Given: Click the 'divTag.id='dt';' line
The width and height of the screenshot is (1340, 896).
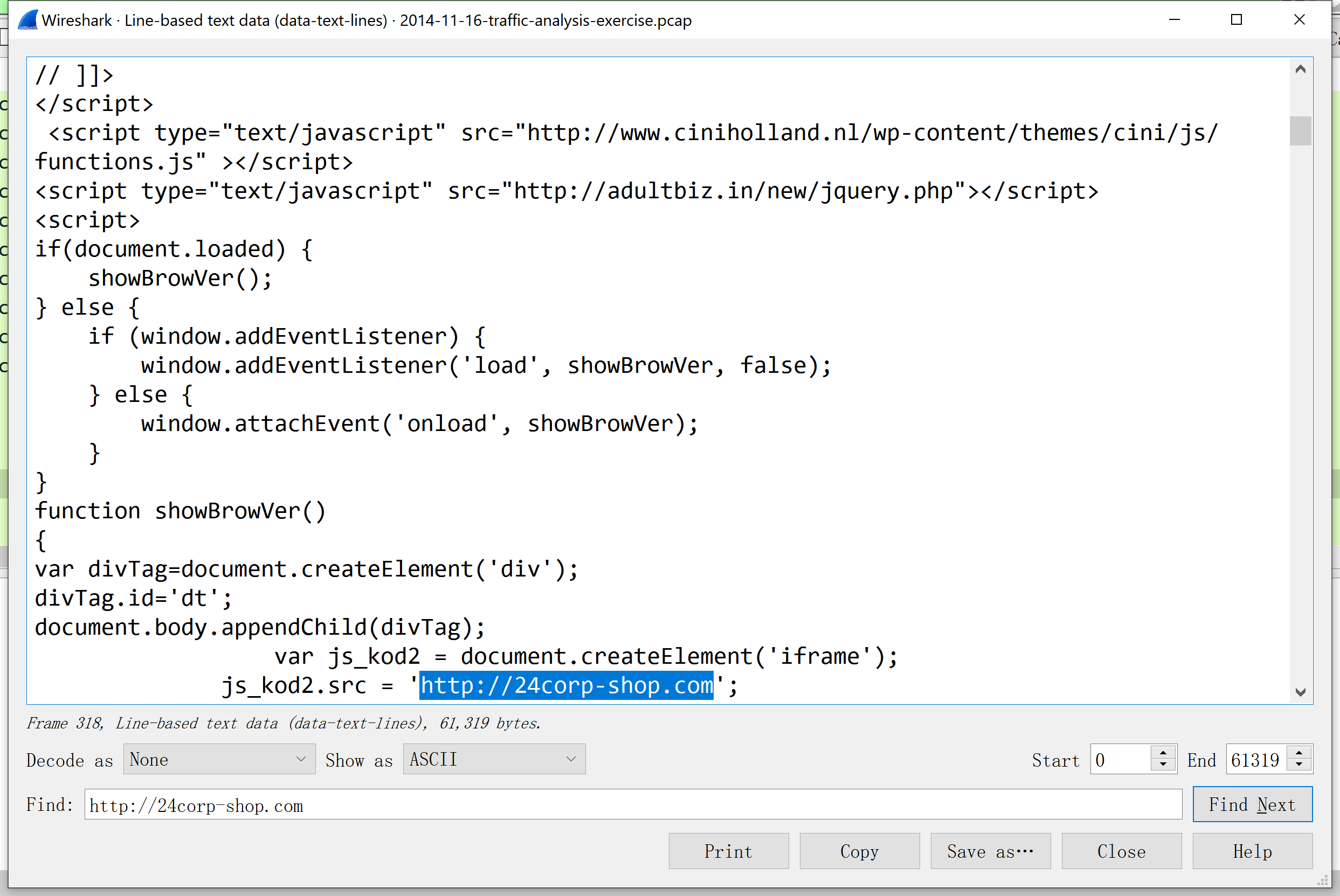Looking at the screenshot, I should pyautogui.click(x=134, y=598).
